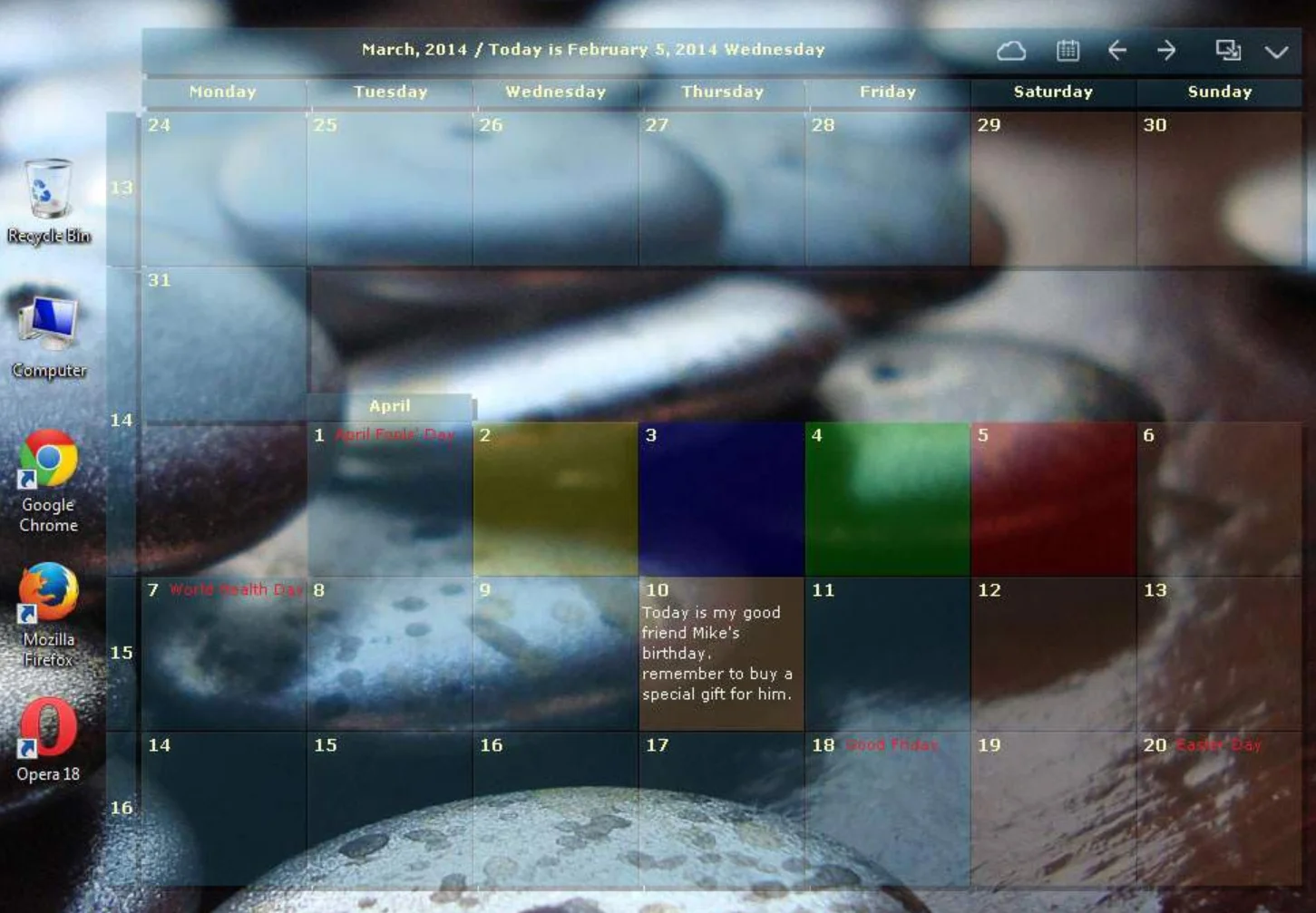Select March 26 day cell
The width and height of the screenshot is (1316, 913).
pyautogui.click(x=555, y=189)
